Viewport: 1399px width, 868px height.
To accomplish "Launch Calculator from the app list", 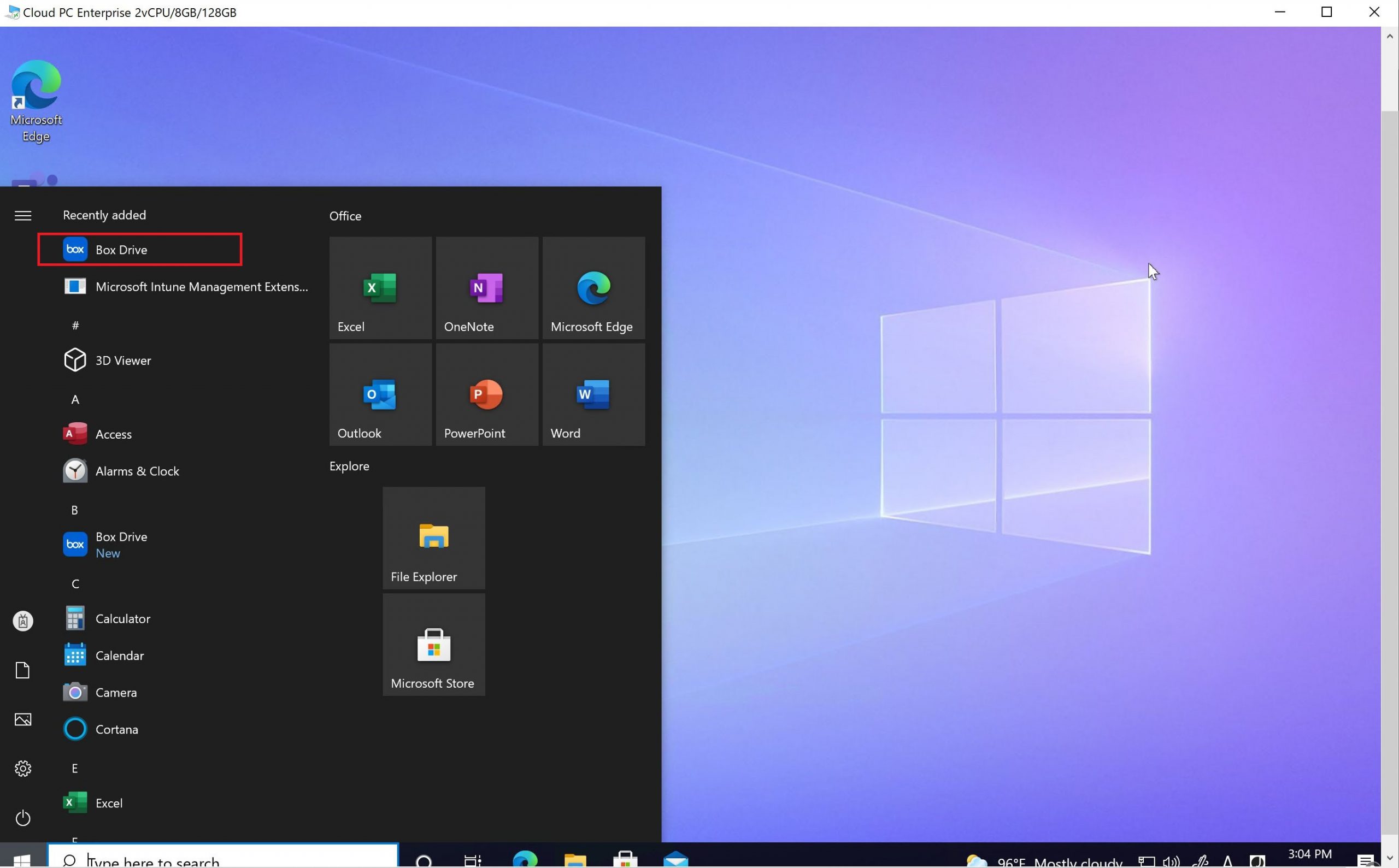I will click(x=122, y=619).
